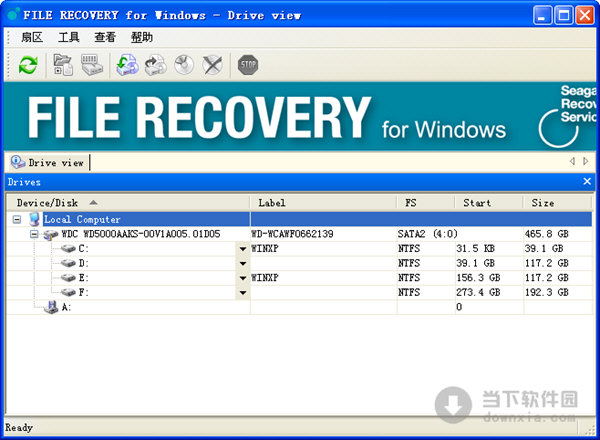Click the tab scroll left arrow
600x440 pixels.
click(572, 161)
